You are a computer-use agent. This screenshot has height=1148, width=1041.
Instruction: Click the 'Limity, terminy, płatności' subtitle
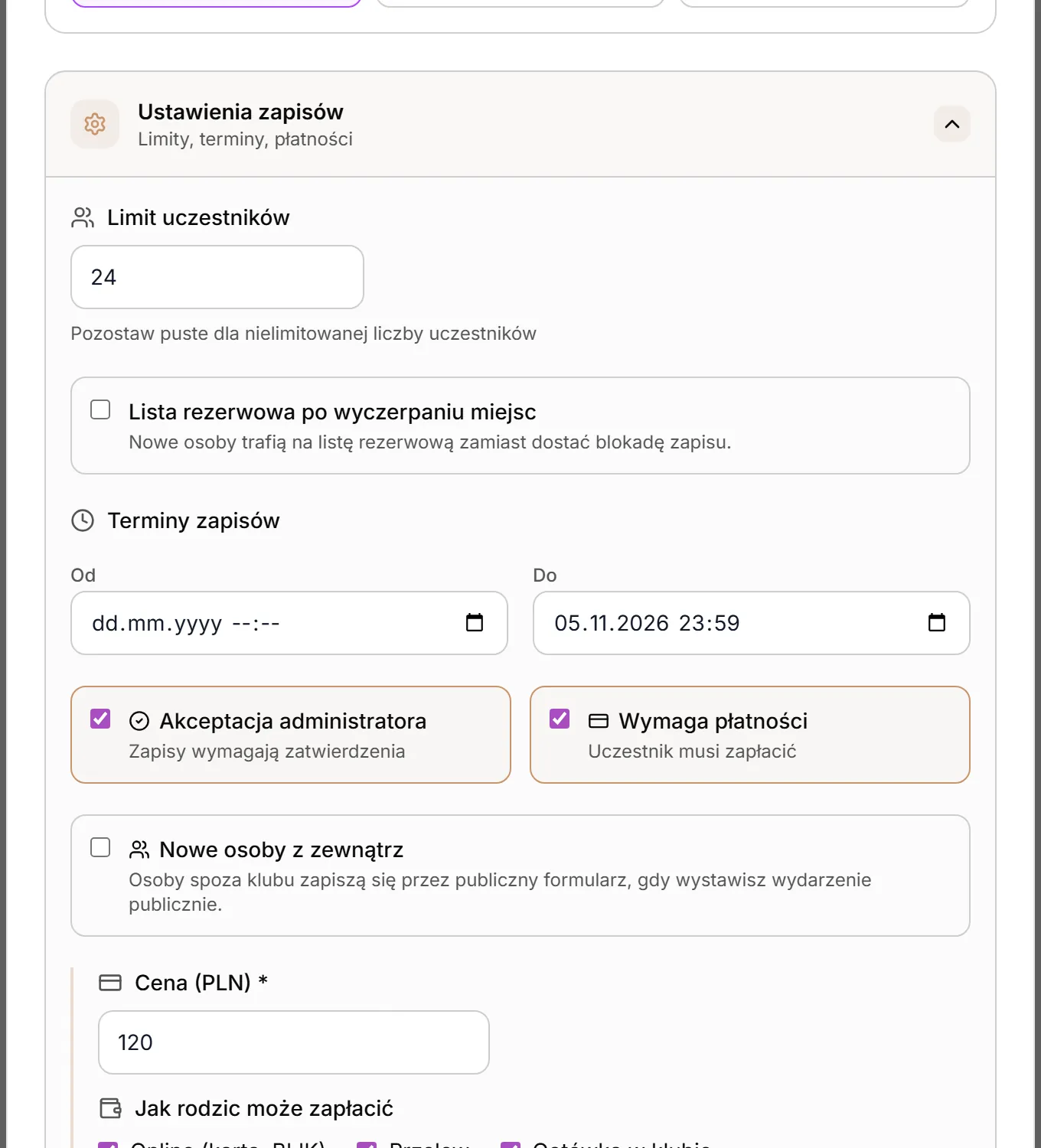(245, 139)
